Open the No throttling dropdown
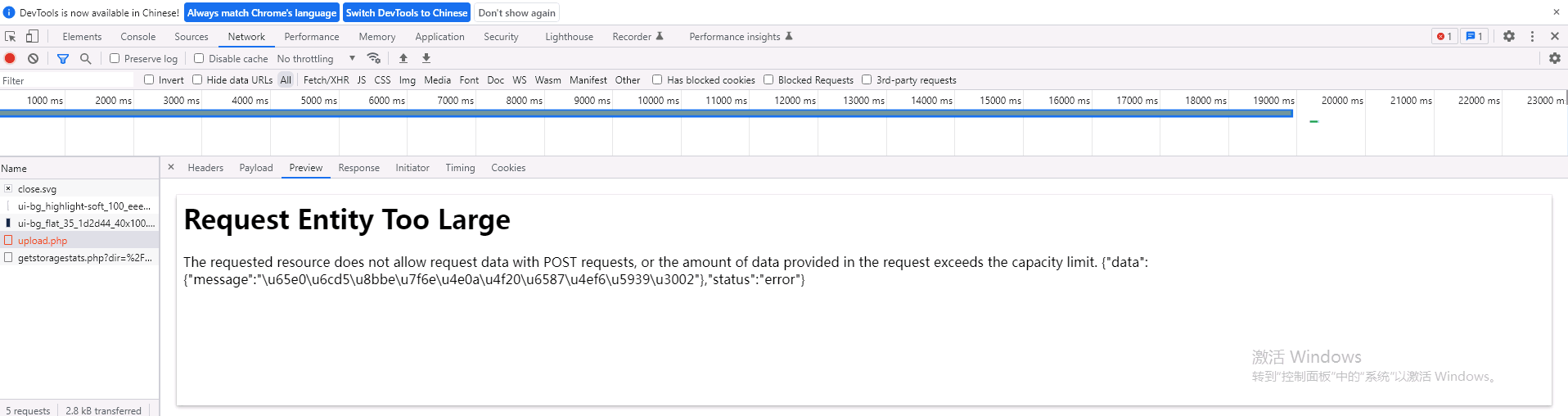The height and width of the screenshot is (416, 1568). [x=316, y=59]
